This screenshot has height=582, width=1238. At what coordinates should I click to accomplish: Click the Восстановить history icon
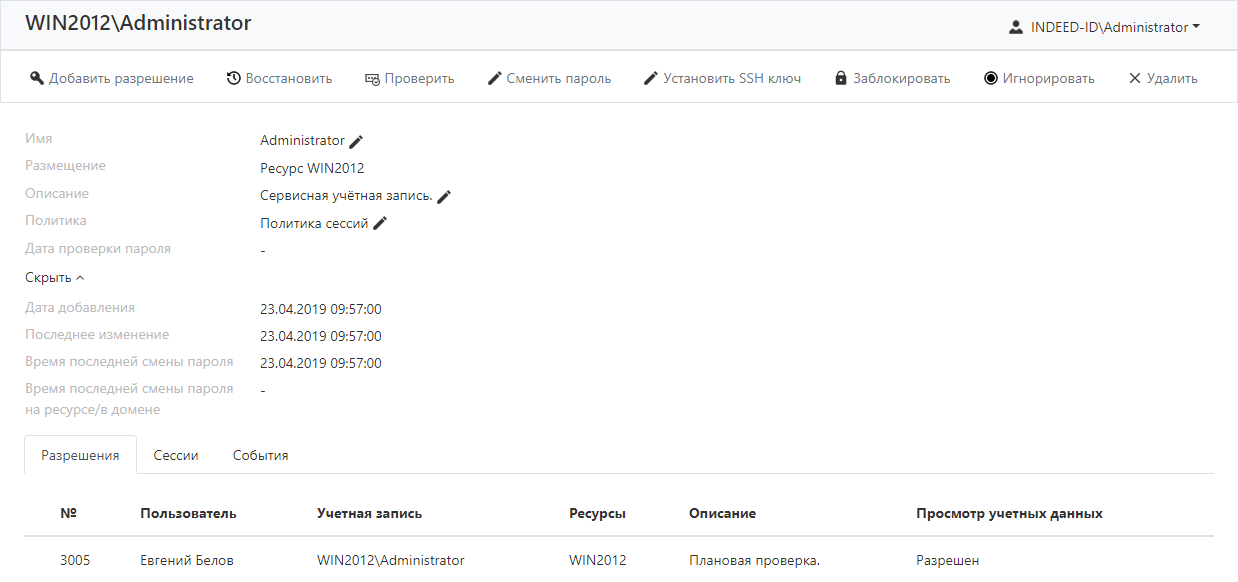(233, 78)
